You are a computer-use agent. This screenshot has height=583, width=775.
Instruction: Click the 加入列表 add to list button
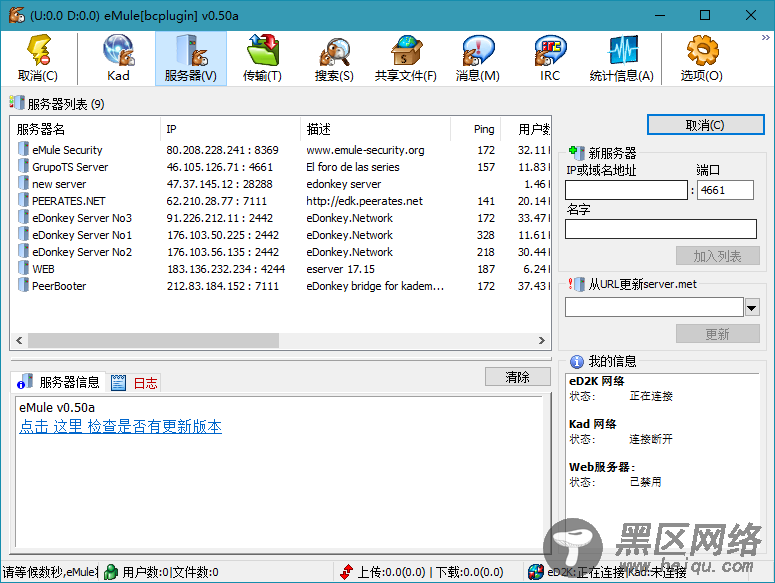click(718, 256)
